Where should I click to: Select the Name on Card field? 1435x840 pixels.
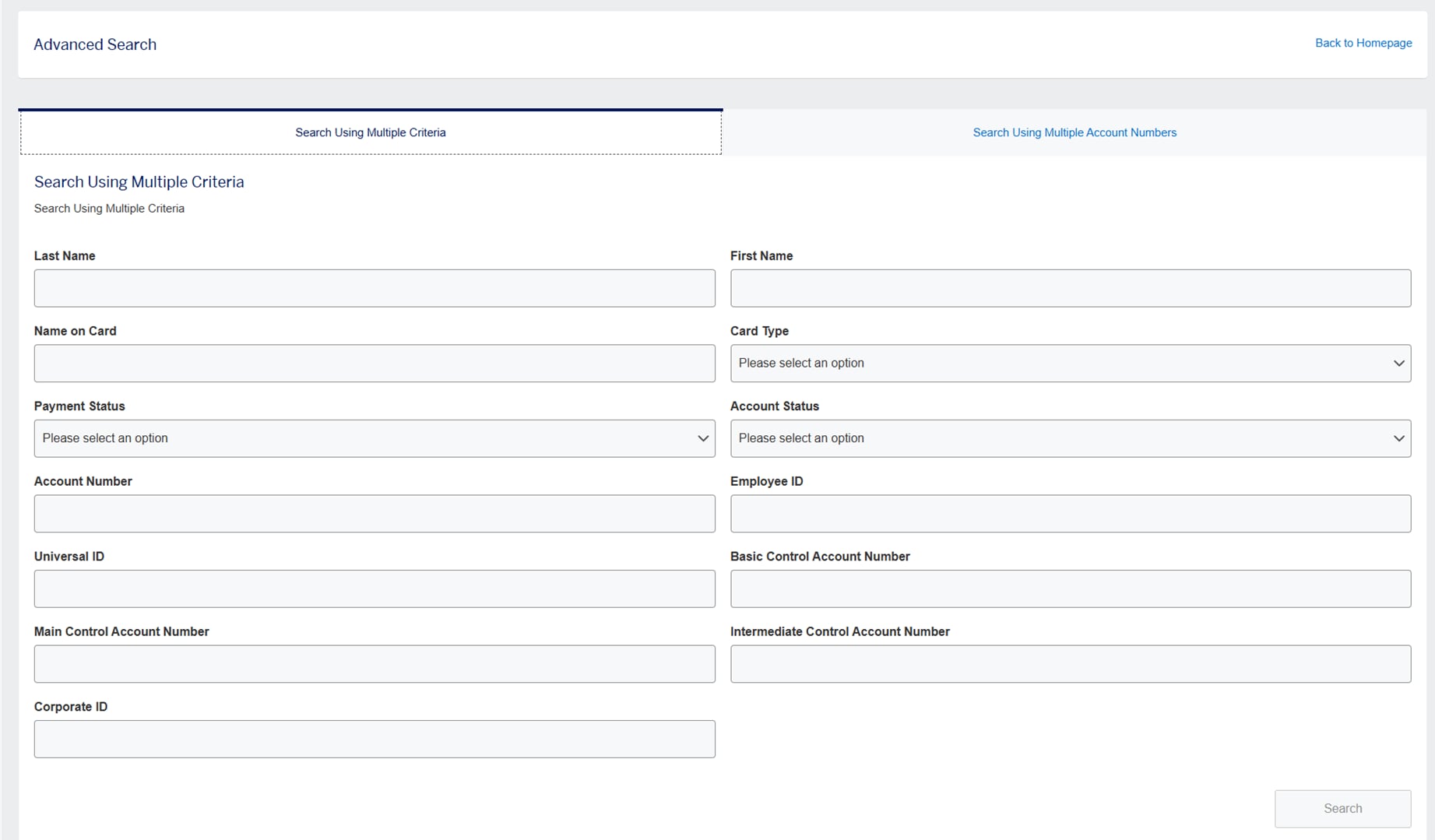[375, 364]
